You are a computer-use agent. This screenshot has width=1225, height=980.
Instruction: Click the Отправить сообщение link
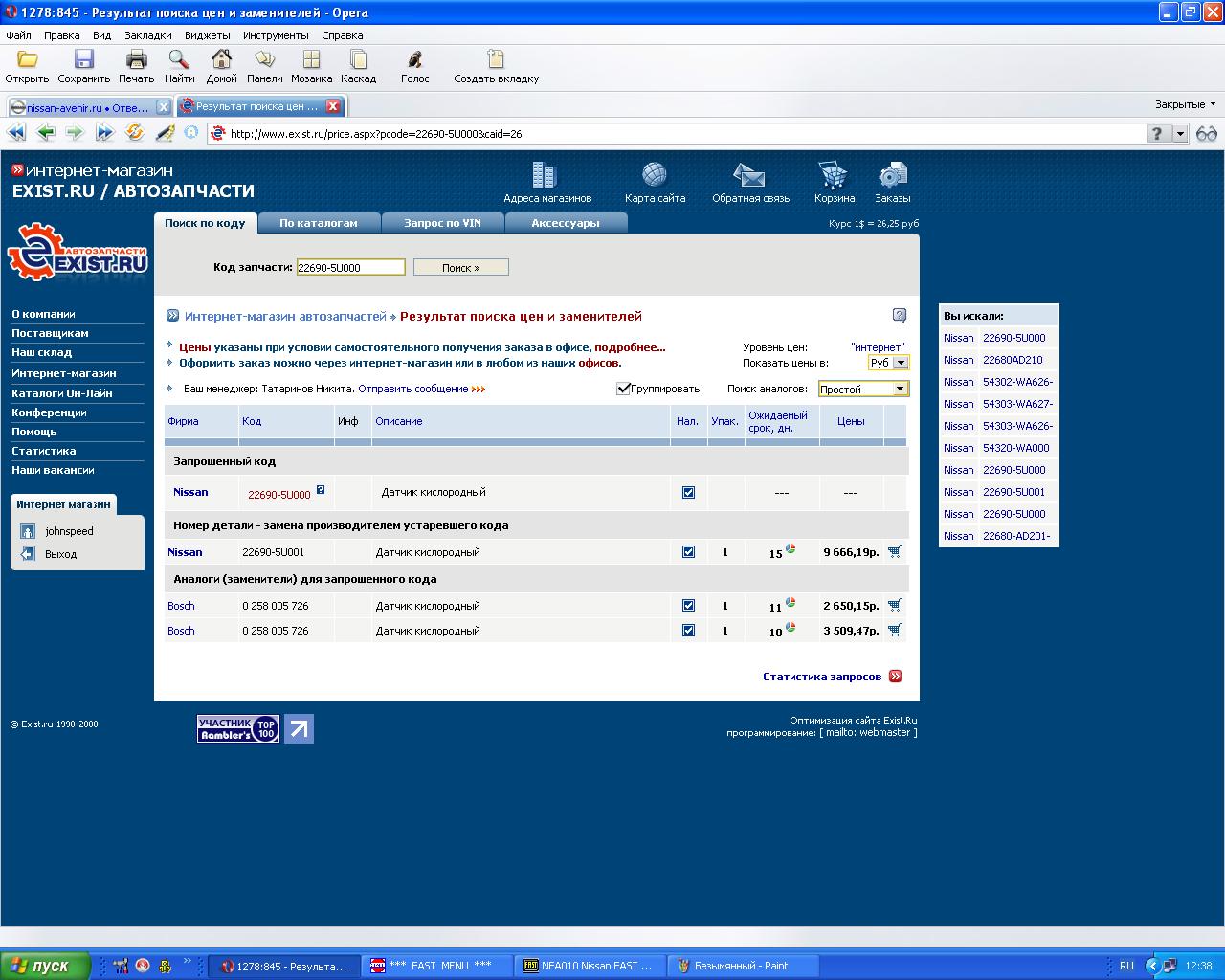tap(413, 389)
